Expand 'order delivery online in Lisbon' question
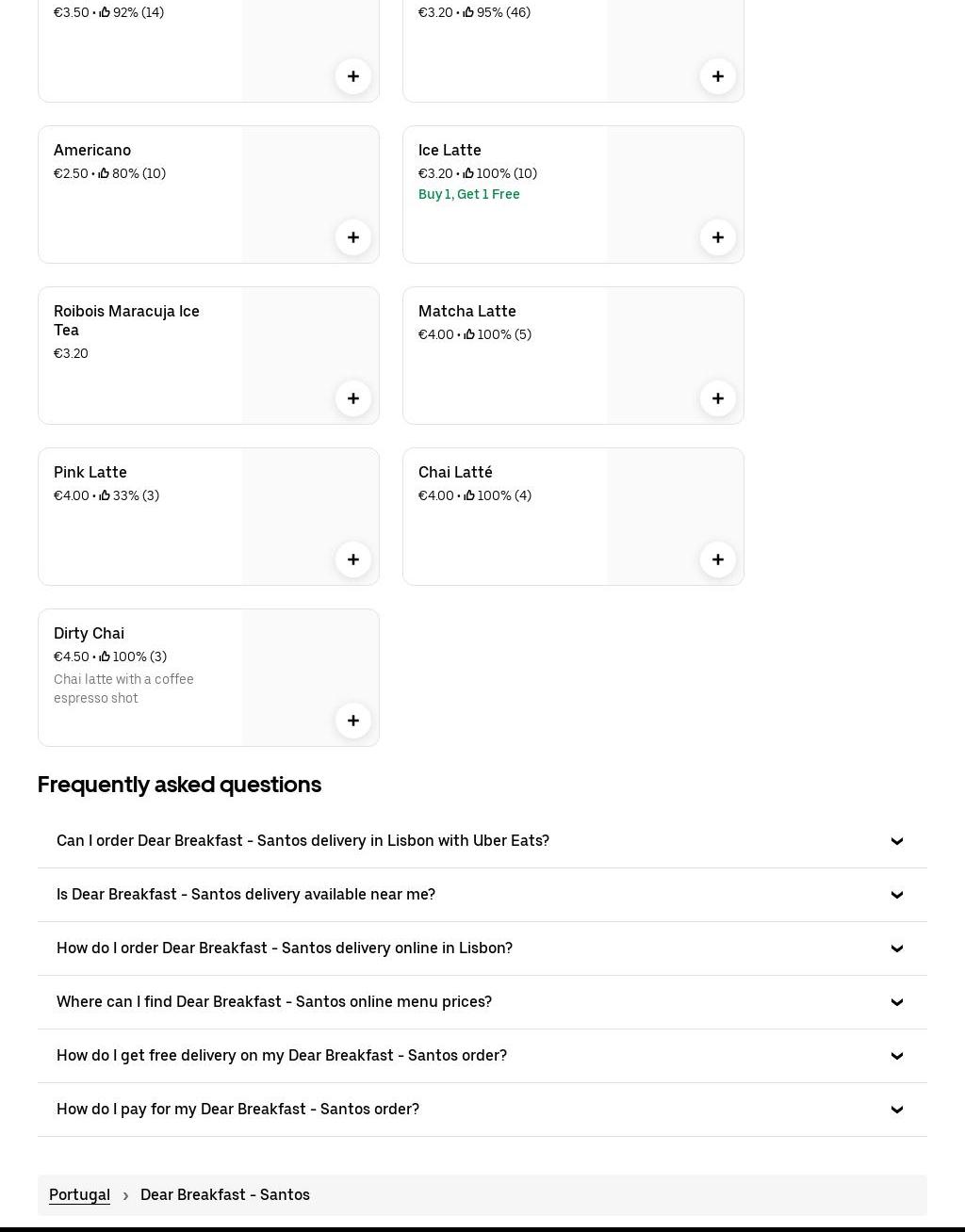 (x=482, y=948)
